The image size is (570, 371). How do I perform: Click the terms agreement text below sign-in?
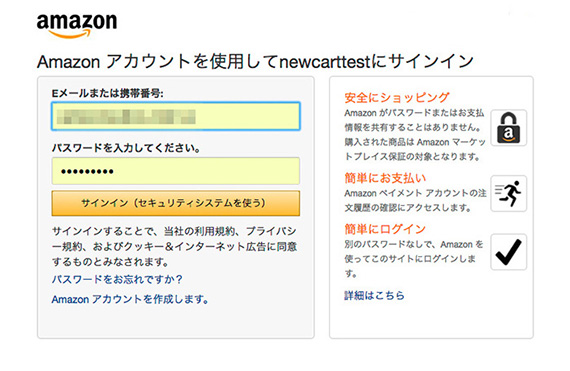[174, 246]
